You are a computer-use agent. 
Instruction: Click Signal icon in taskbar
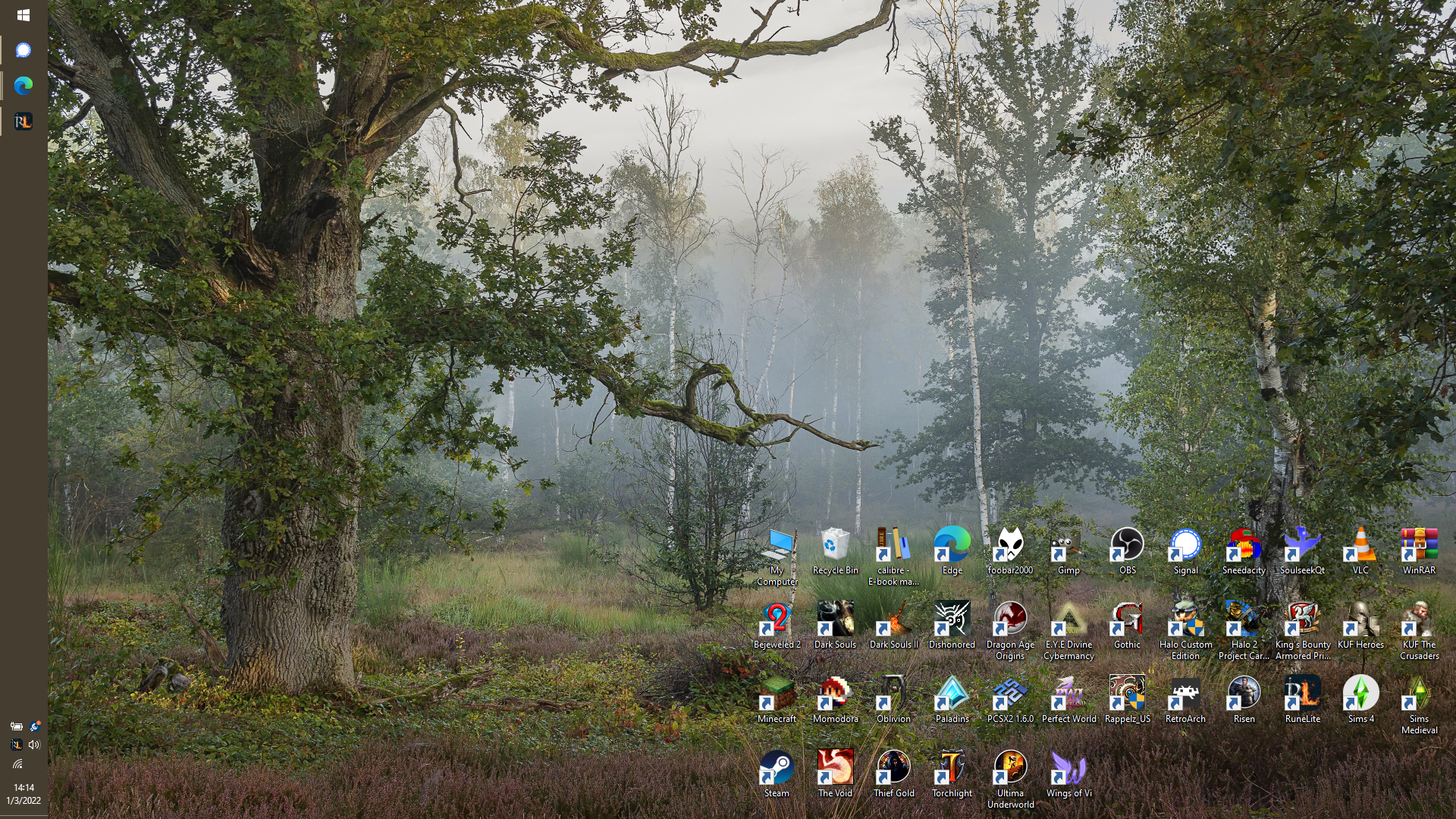coord(24,50)
